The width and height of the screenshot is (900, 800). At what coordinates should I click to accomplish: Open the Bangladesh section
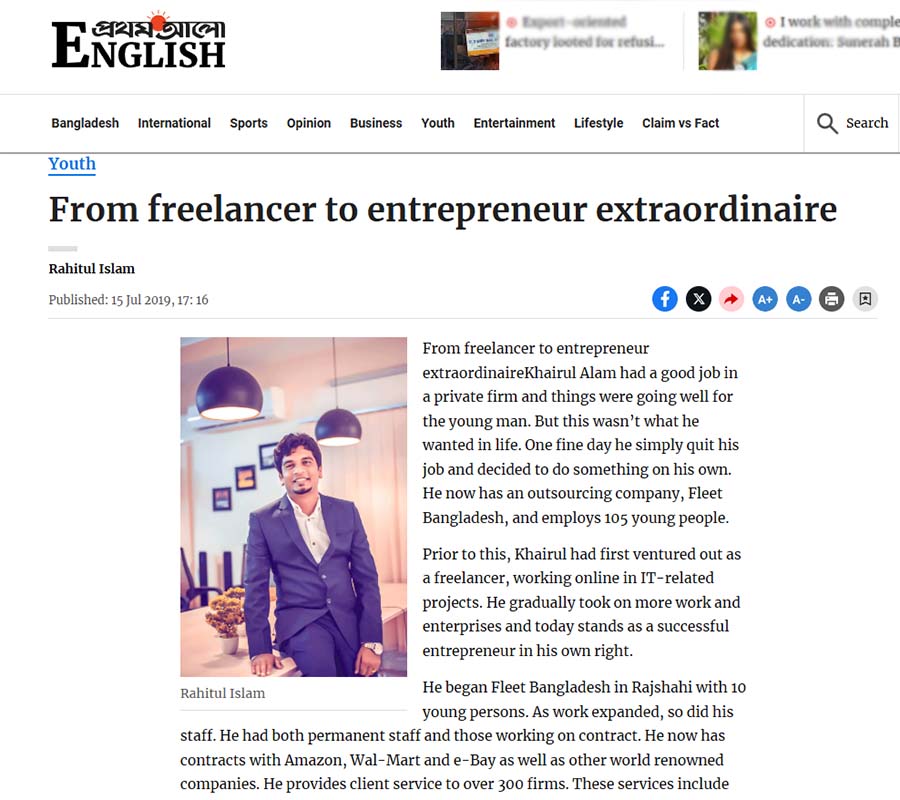tap(85, 123)
